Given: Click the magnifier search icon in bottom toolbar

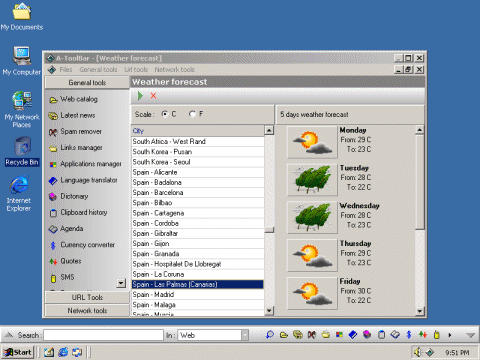Looking at the screenshot, I should [270, 334].
